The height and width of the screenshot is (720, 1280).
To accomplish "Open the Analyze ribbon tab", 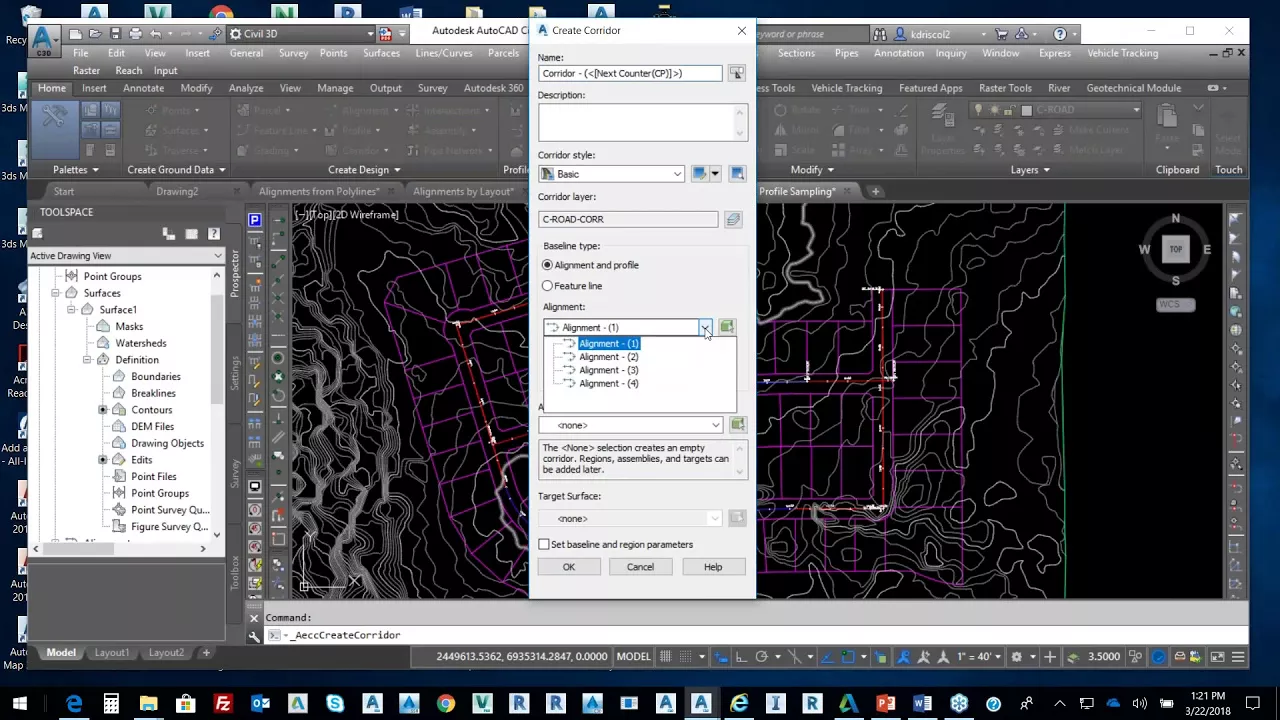I will (x=245, y=88).
